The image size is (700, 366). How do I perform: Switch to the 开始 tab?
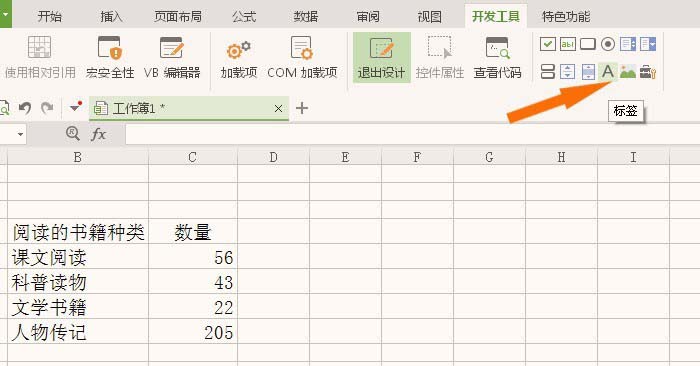(50, 17)
